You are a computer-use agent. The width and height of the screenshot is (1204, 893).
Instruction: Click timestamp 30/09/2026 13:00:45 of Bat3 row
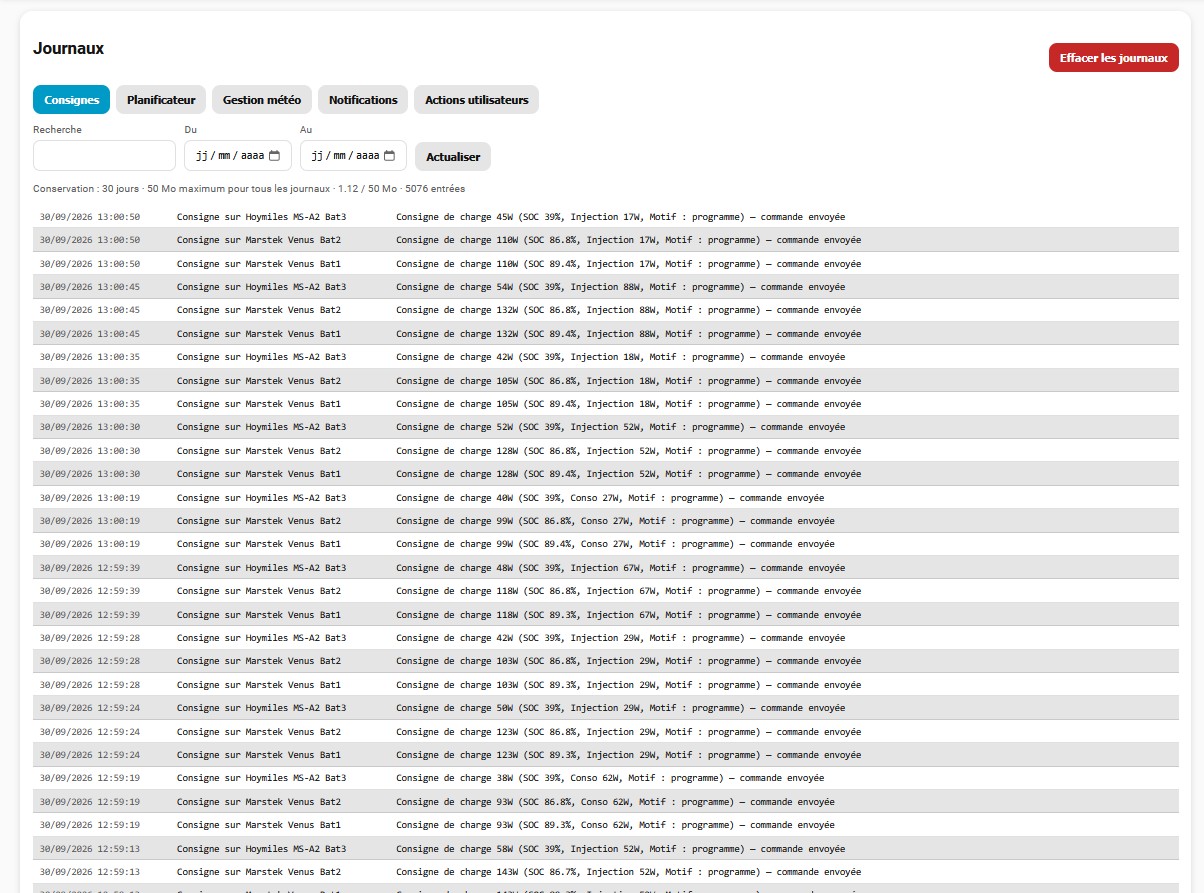coord(89,287)
